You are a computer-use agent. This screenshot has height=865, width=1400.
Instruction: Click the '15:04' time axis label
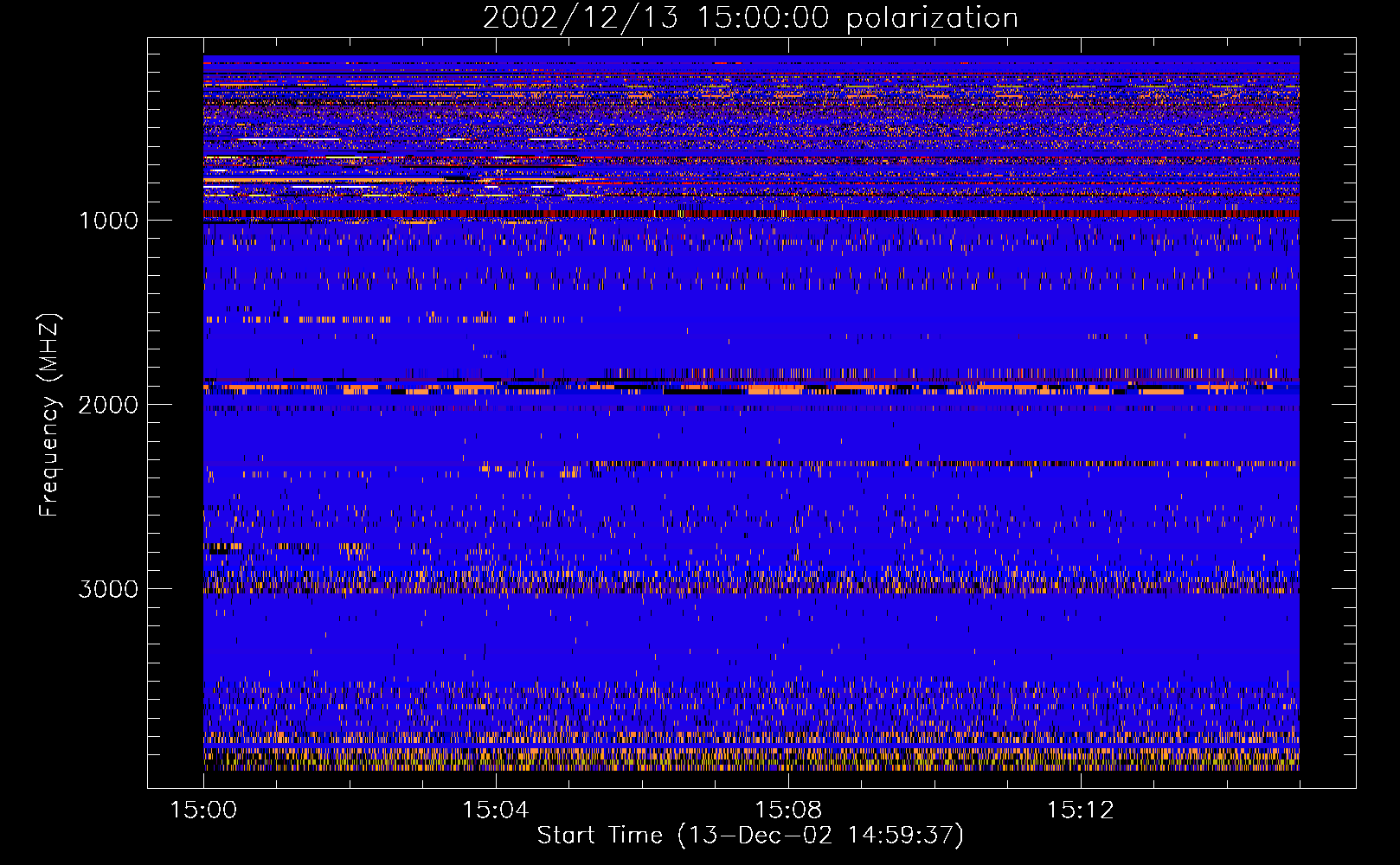pos(495,811)
